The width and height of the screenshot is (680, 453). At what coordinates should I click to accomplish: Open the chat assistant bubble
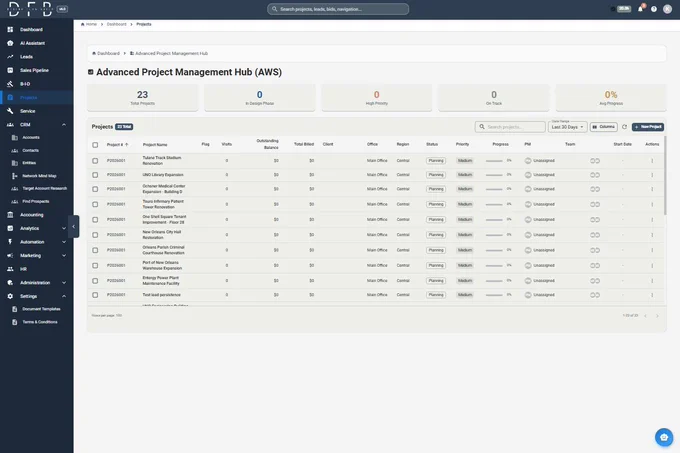664,437
